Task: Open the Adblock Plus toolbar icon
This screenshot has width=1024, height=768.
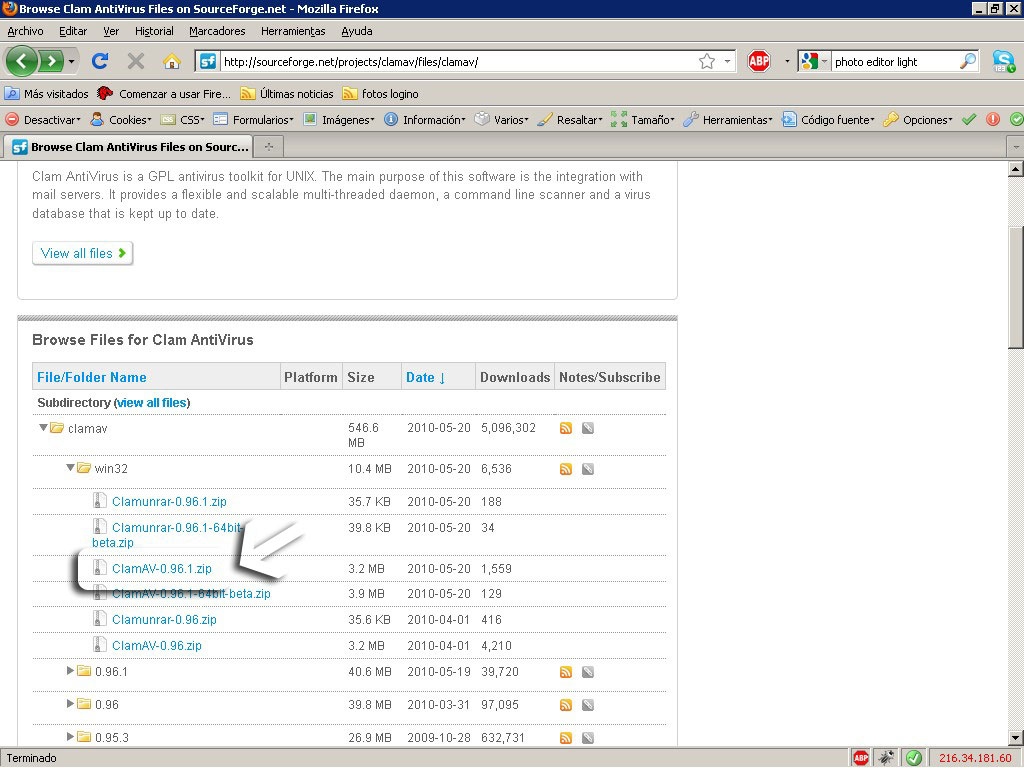Action: pyautogui.click(x=758, y=61)
